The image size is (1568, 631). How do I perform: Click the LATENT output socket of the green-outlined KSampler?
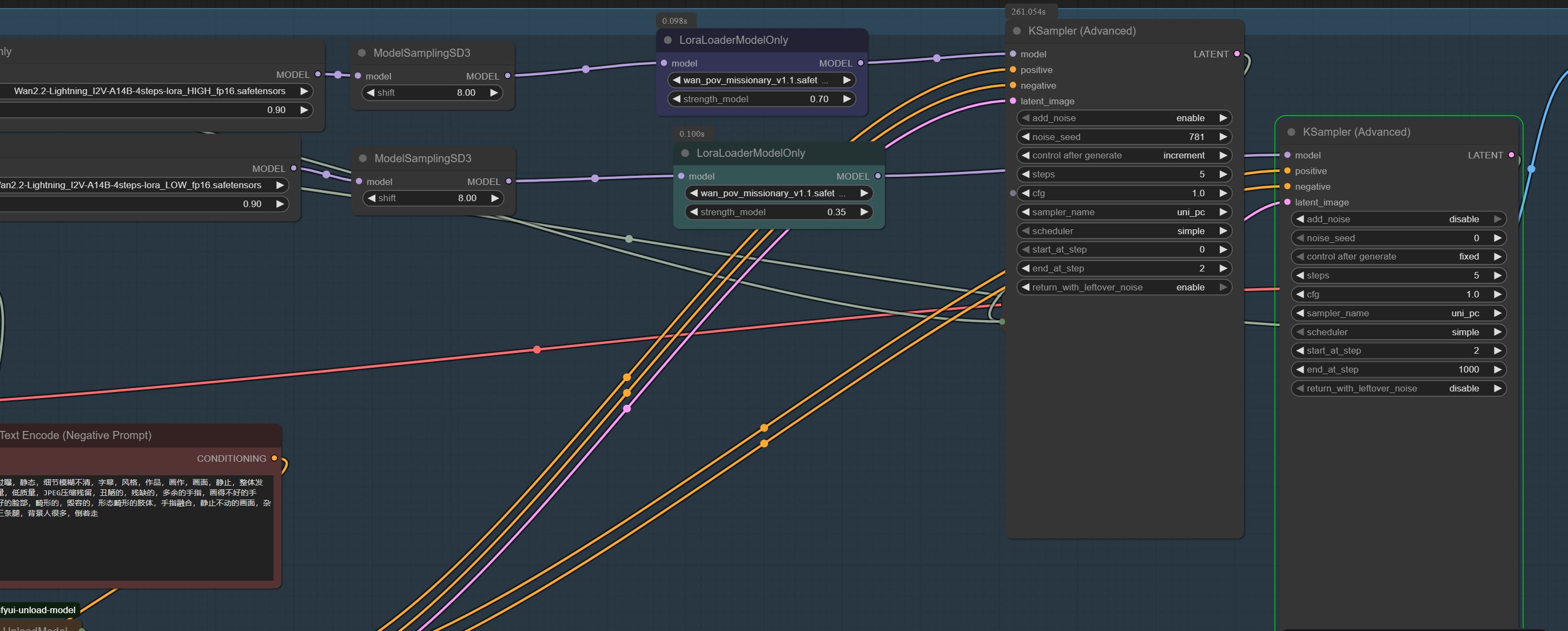tap(1511, 155)
